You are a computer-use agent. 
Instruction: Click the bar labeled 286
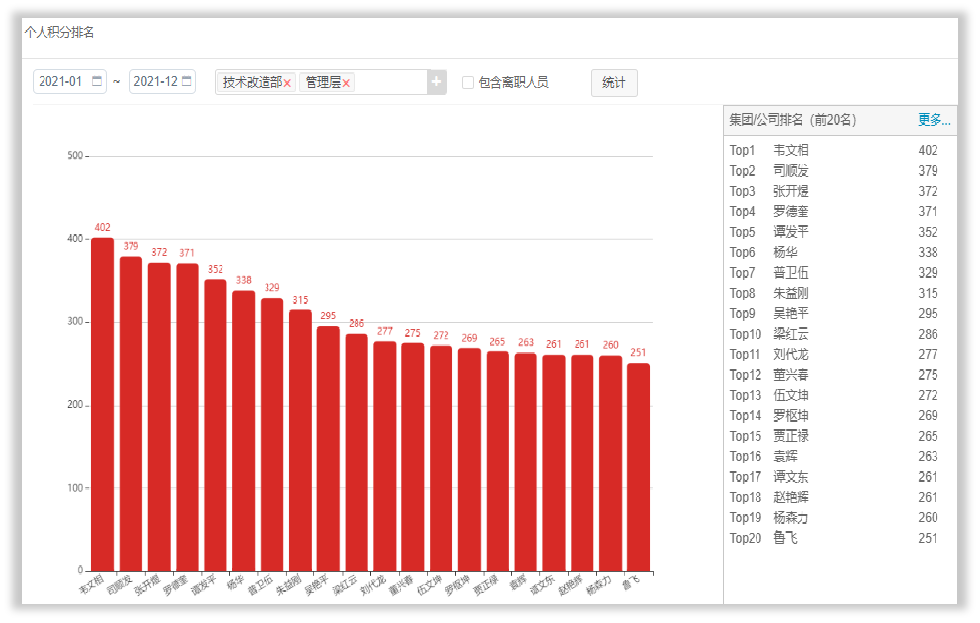click(356, 452)
